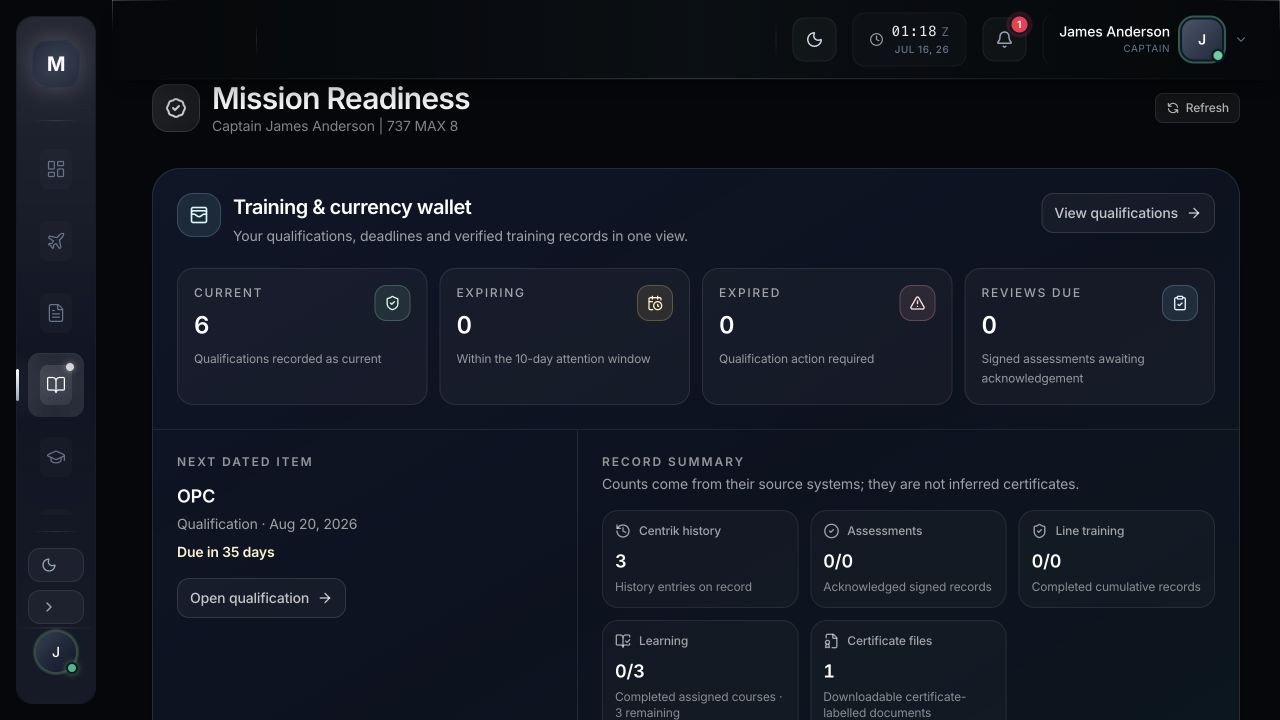Click the Learning book icon
Image resolution: width=1280 pixels, height=720 pixels.
point(623,641)
